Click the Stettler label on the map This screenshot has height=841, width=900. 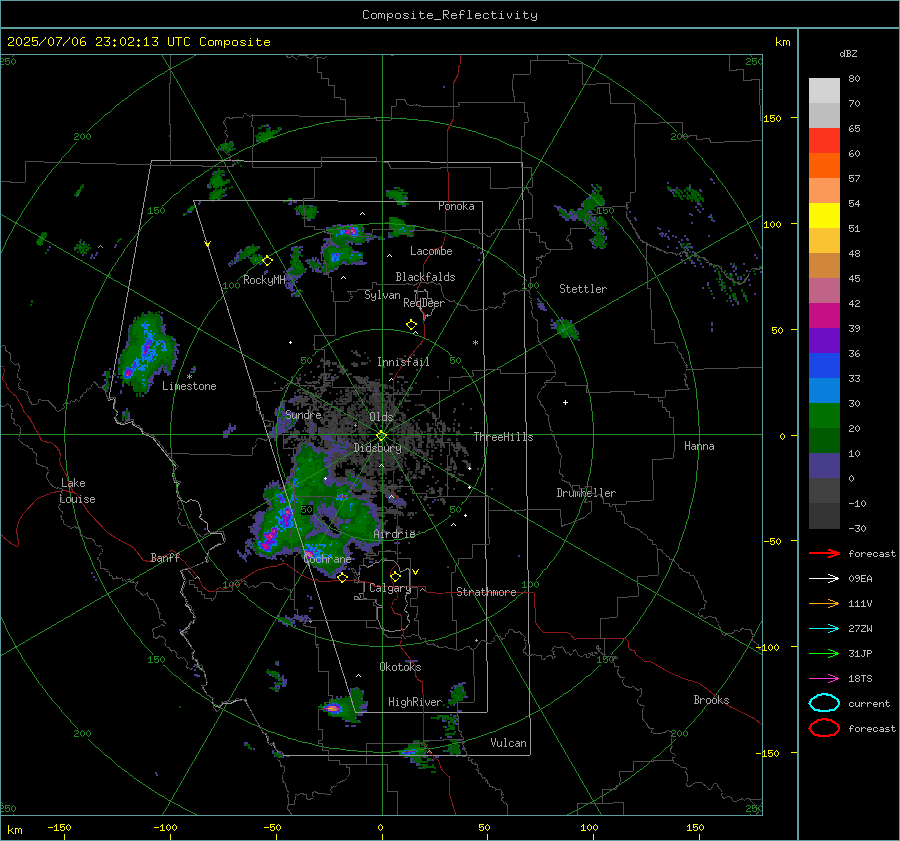583,289
